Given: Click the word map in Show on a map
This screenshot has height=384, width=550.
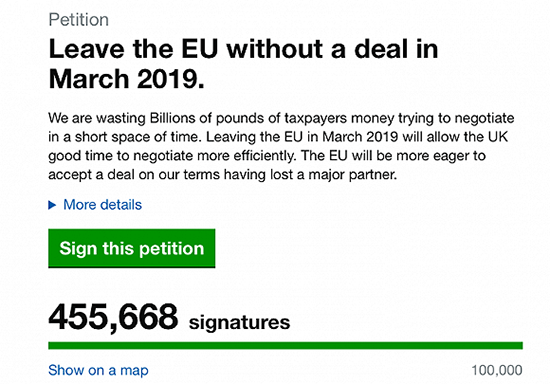Looking at the screenshot, I should pyautogui.click(x=134, y=371).
